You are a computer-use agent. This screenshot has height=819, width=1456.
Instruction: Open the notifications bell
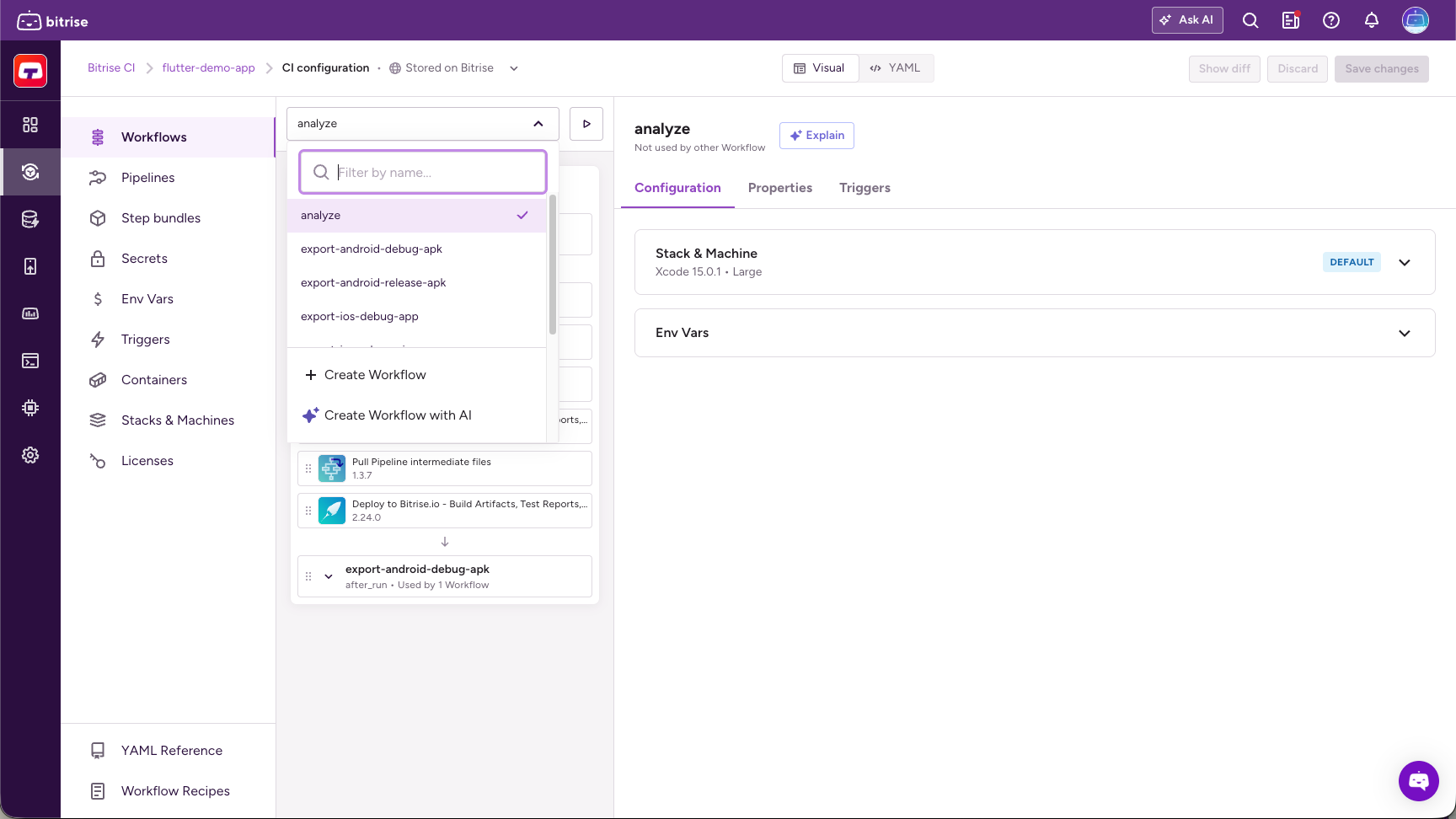click(x=1372, y=20)
